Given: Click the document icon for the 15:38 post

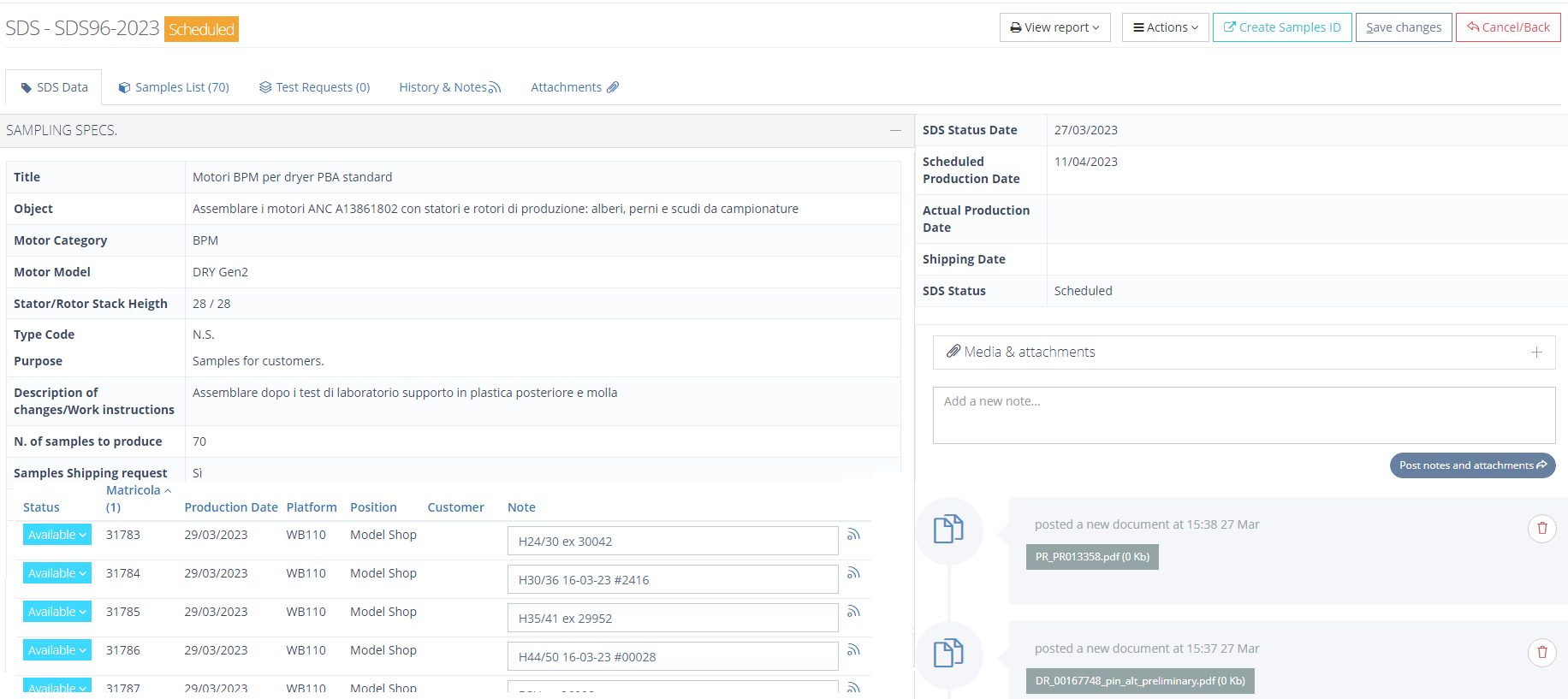Looking at the screenshot, I should 948,530.
